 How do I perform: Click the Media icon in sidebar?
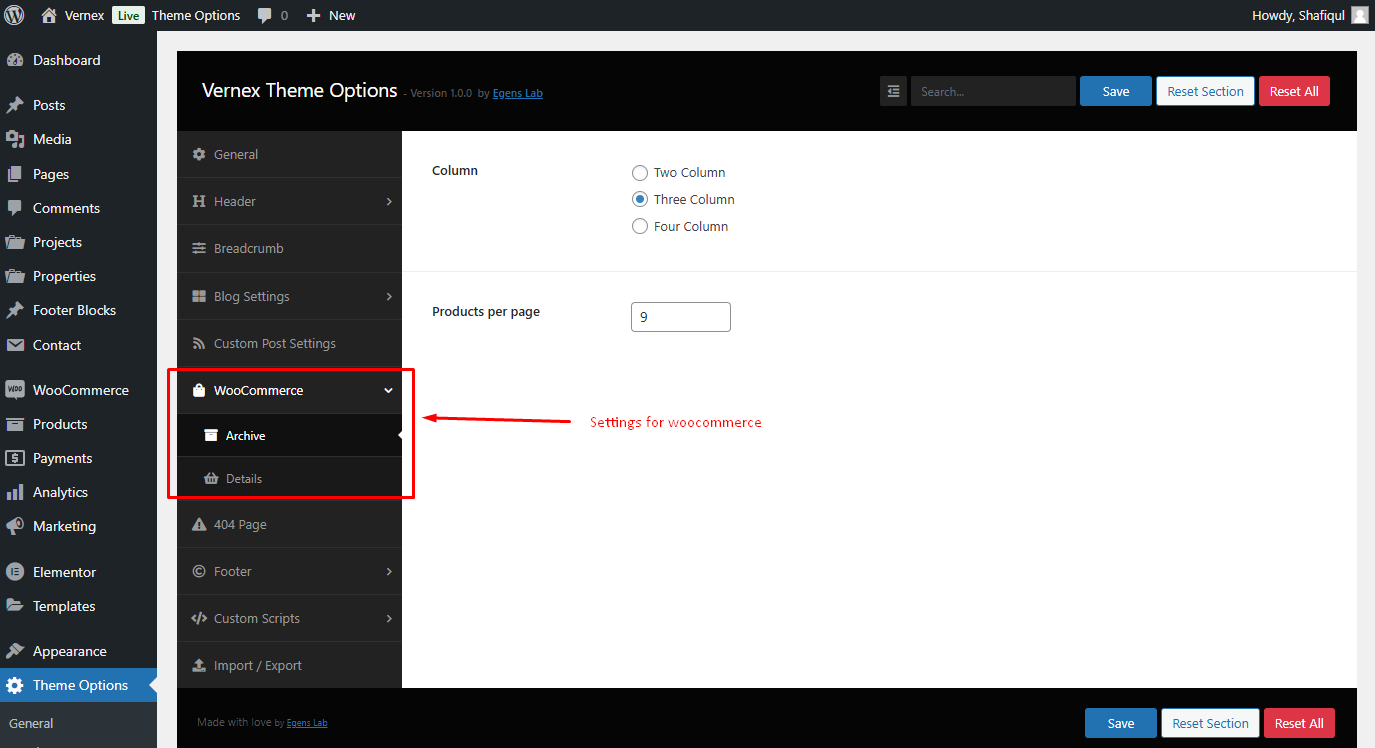15,139
